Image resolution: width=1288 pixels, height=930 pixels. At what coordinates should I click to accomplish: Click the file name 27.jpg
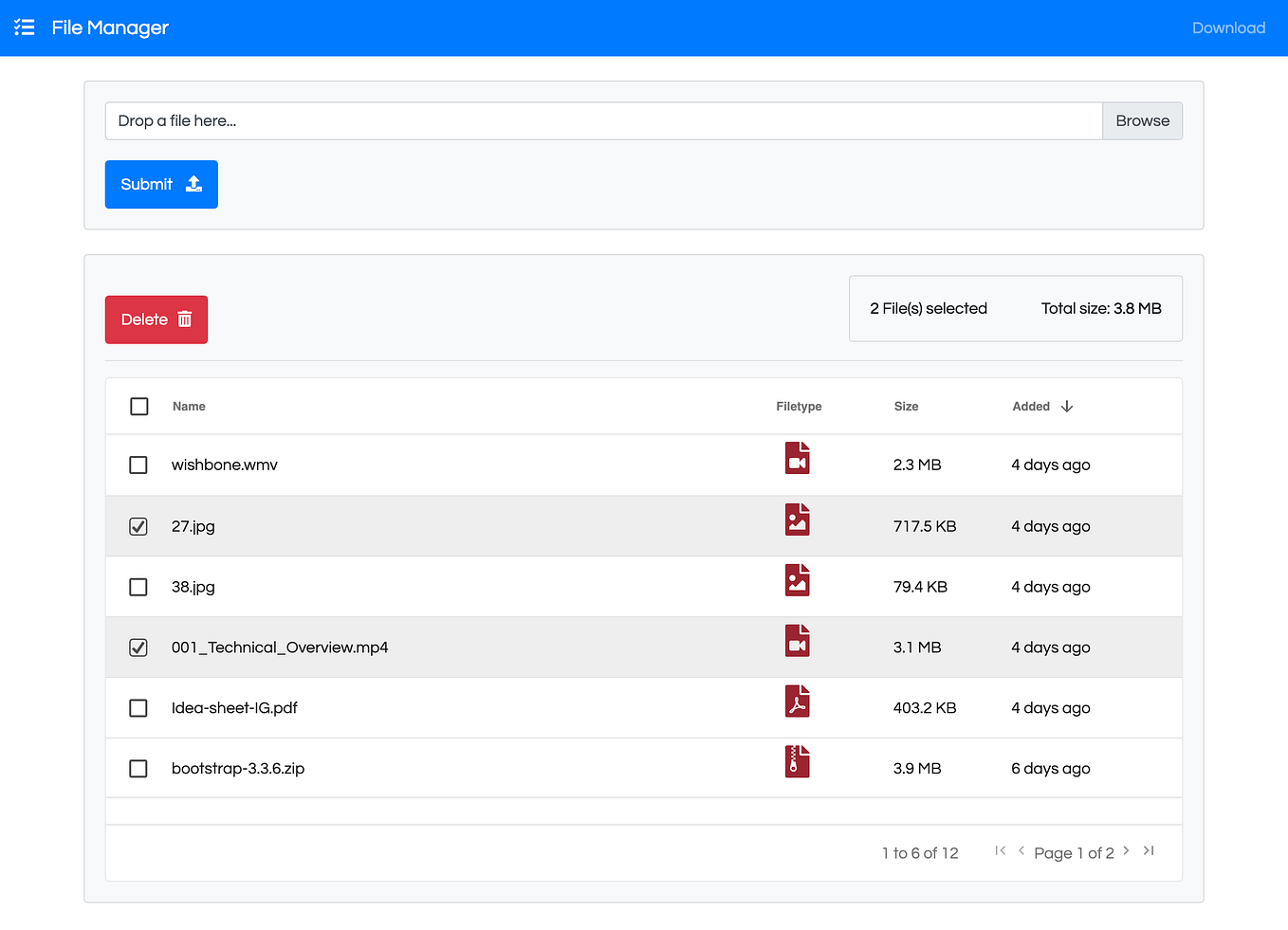tap(193, 526)
